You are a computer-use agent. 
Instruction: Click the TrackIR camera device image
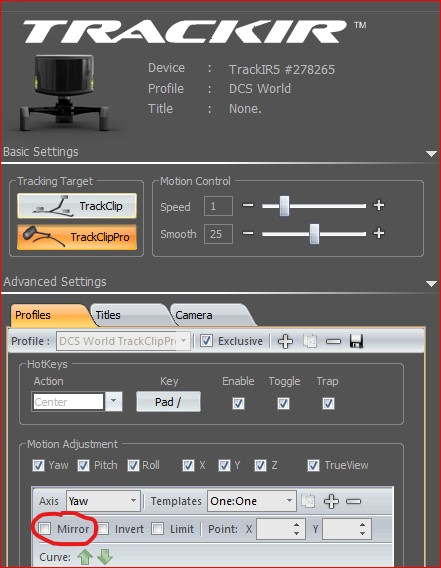65,92
